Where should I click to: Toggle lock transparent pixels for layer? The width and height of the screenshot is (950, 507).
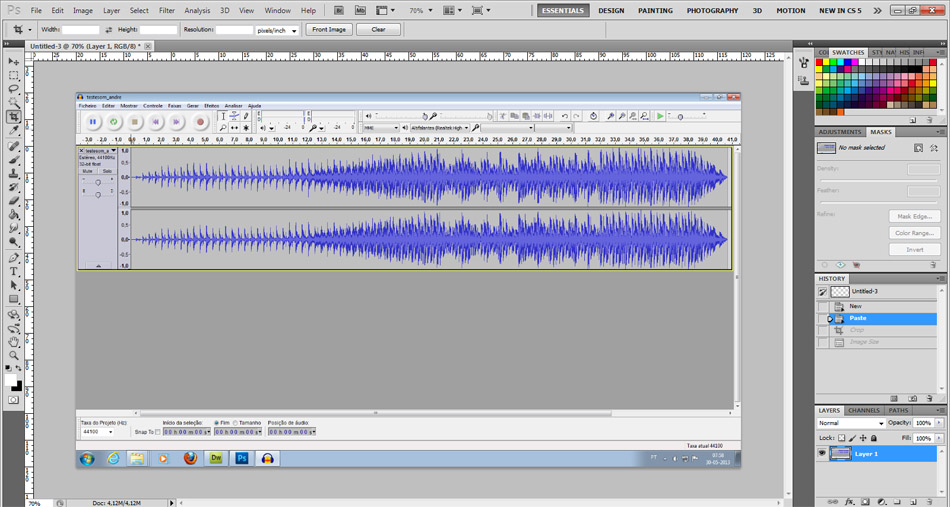tap(842, 438)
